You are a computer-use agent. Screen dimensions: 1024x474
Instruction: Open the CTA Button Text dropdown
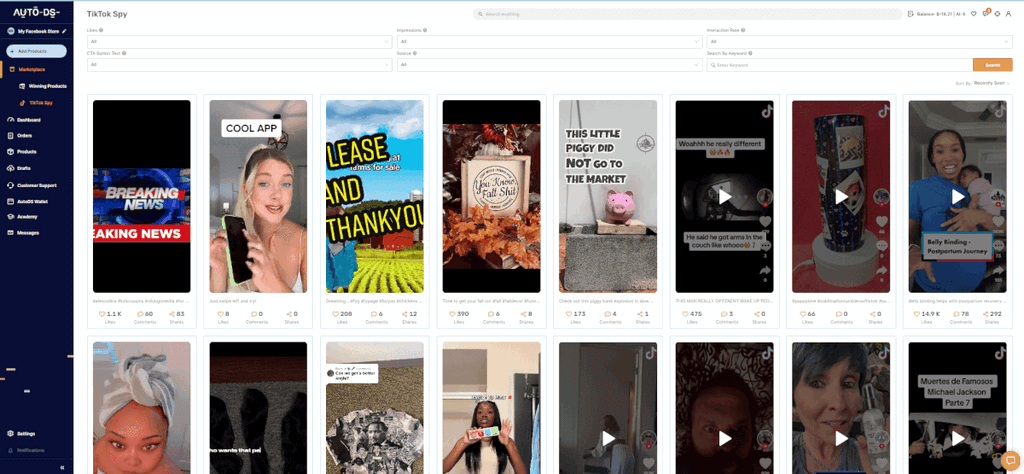(240, 65)
